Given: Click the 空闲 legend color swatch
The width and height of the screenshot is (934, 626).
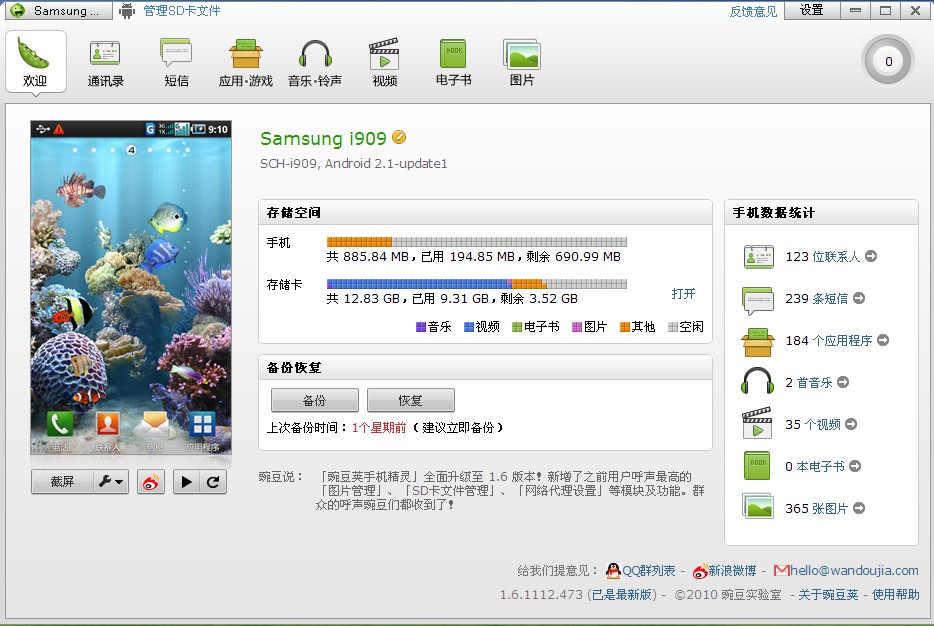Looking at the screenshot, I should tap(673, 326).
